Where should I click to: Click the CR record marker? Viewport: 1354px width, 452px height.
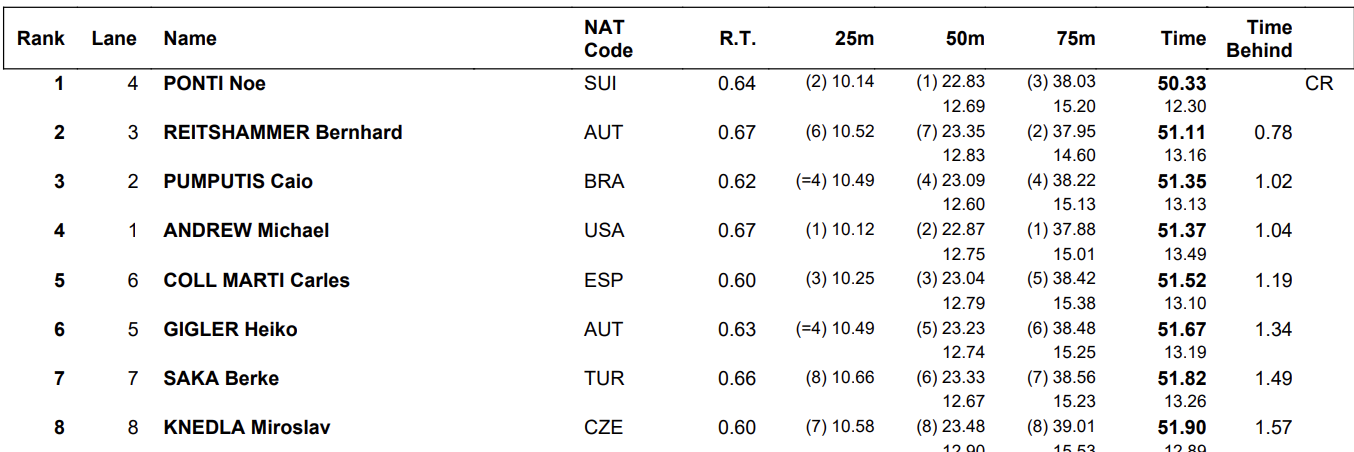click(1319, 84)
